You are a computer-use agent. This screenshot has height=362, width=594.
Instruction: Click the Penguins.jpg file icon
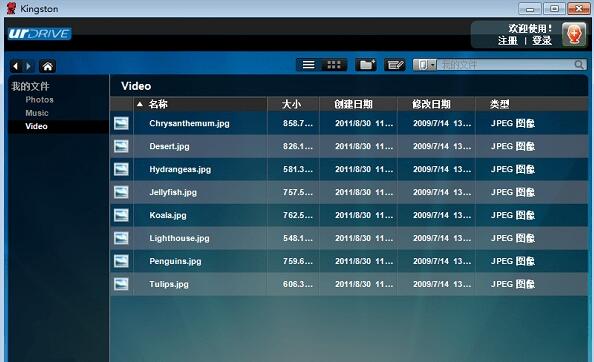click(x=121, y=261)
